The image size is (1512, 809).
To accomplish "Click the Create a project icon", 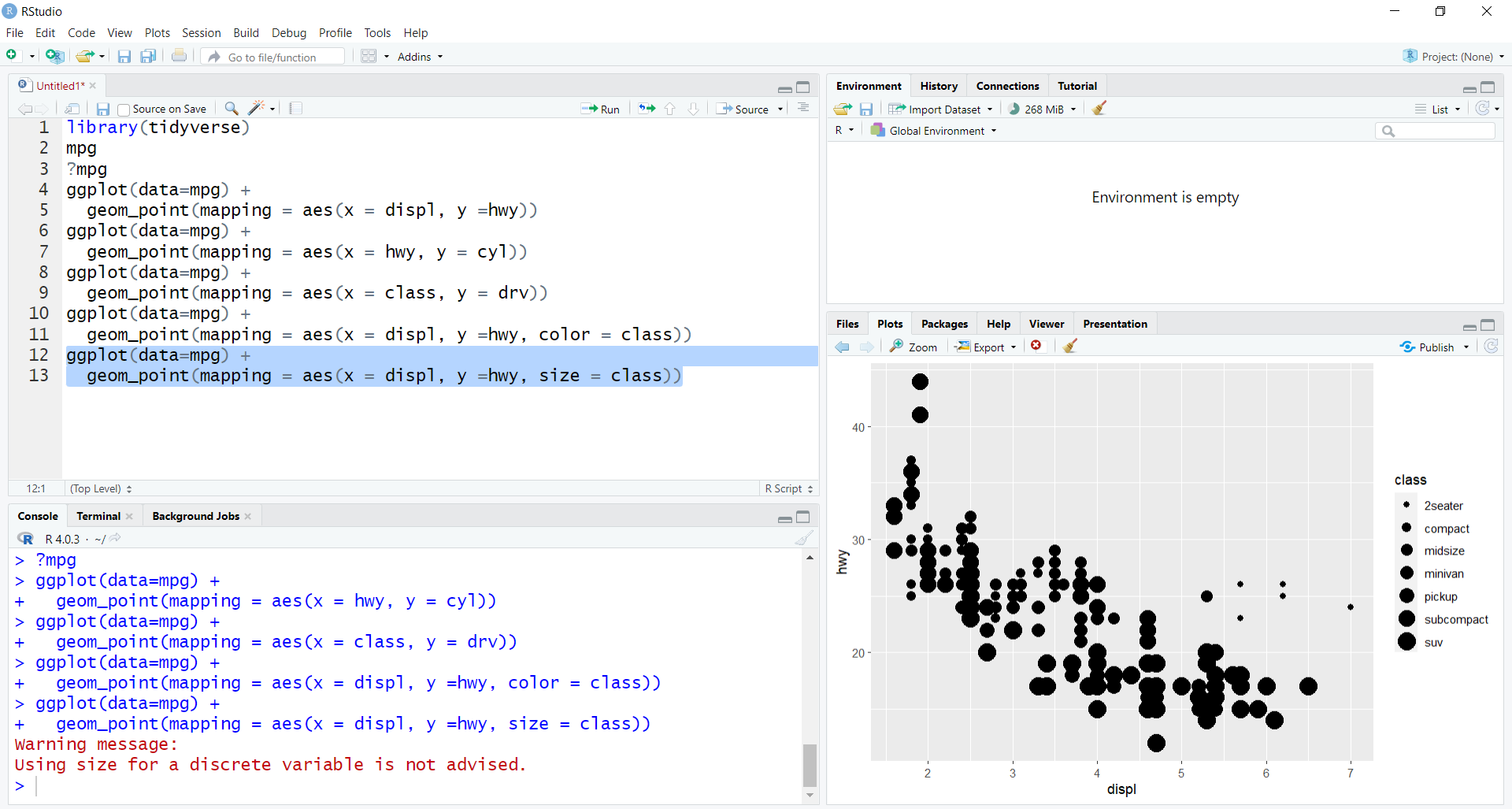I will pos(54,56).
